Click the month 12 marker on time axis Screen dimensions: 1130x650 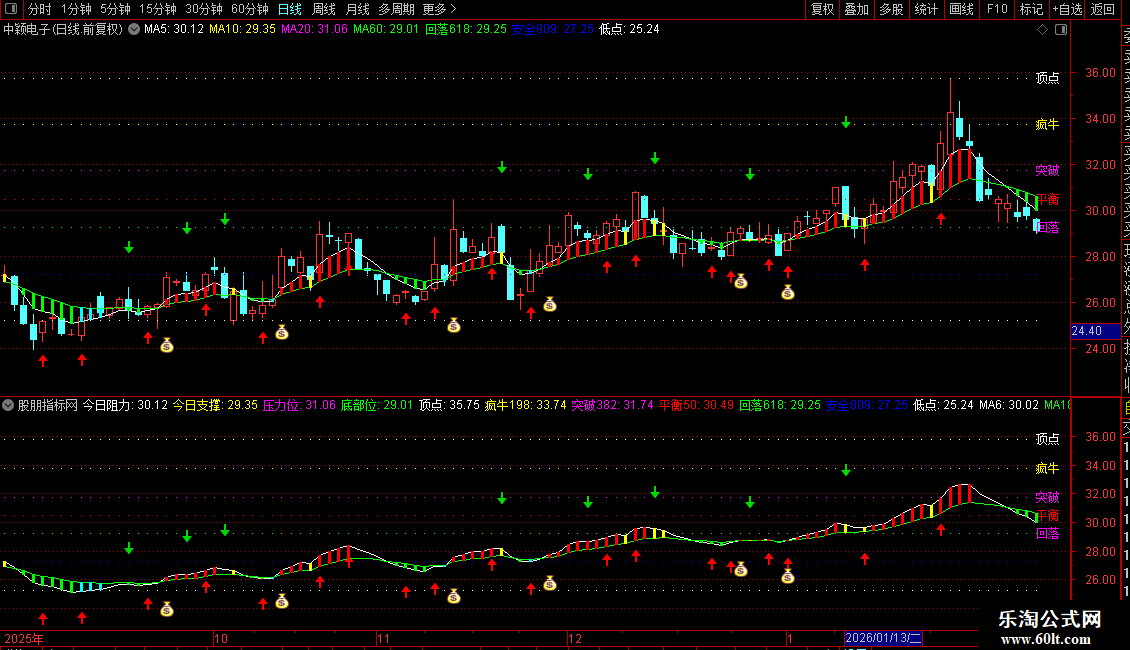coord(574,638)
